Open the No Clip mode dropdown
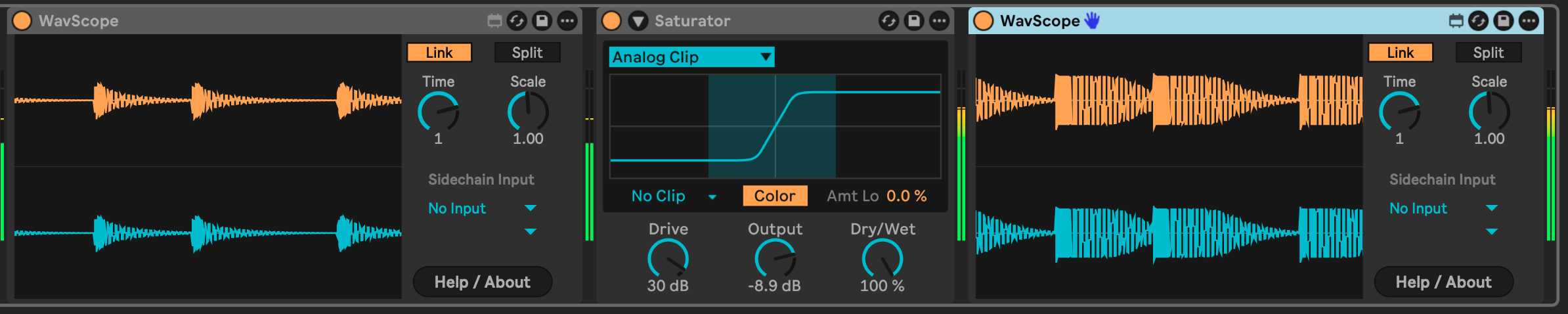Image resolution: width=1568 pixels, height=314 pixels. pos(673,196)
